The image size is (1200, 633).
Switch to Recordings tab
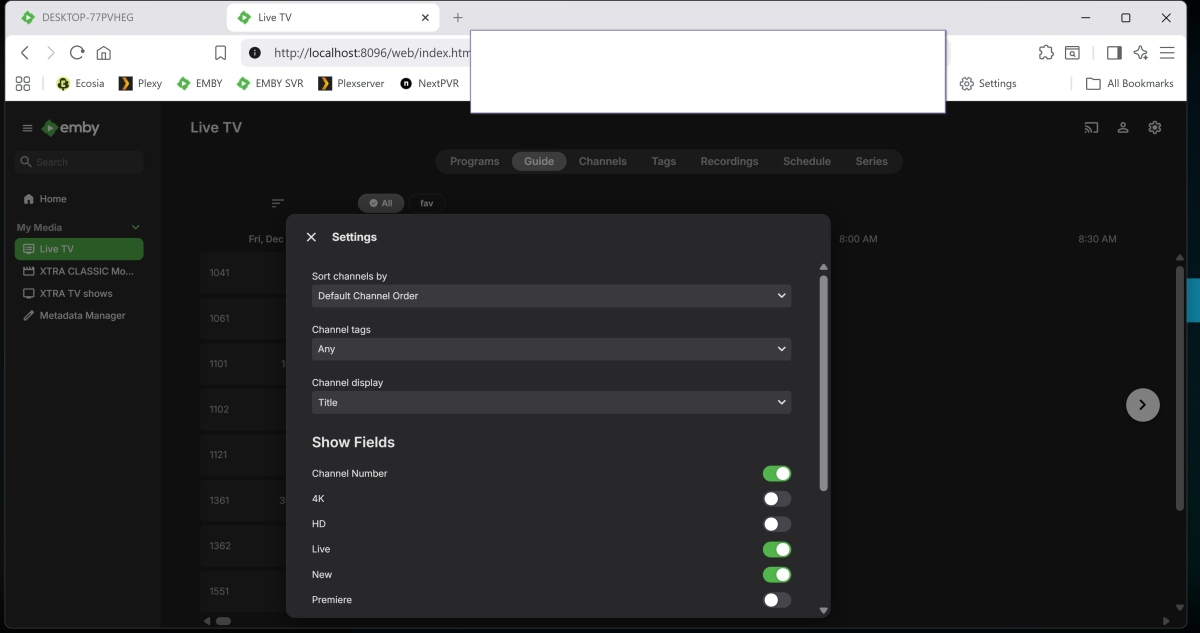click(x=729, y=161)
